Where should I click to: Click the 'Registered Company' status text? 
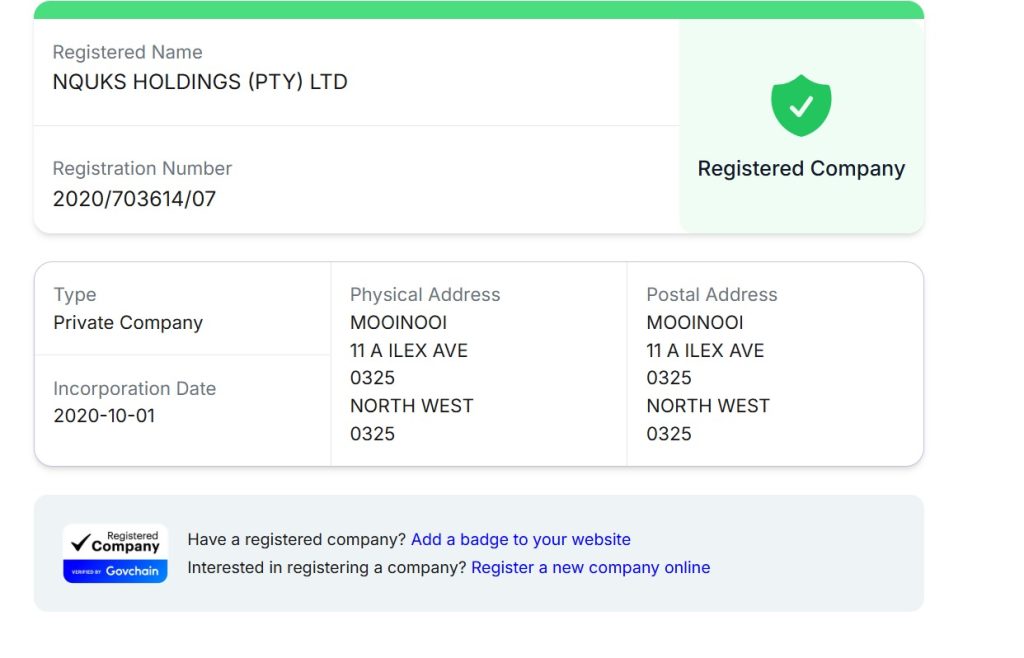(801, 169)
